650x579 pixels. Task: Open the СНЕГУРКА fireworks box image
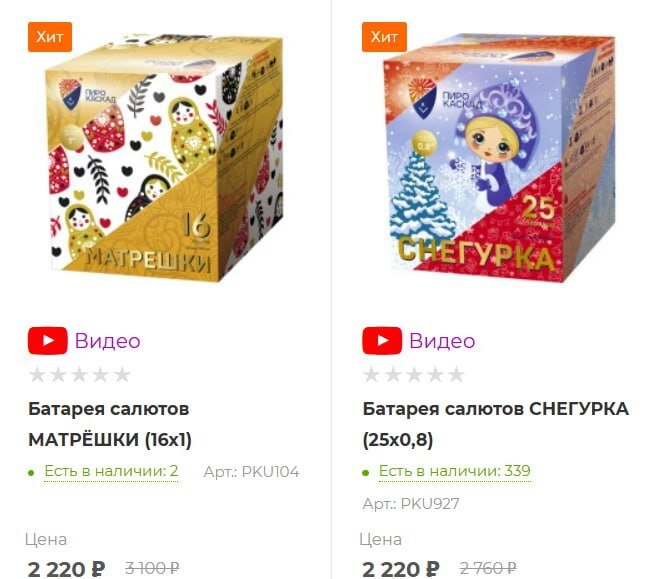(x=499, y=158)
